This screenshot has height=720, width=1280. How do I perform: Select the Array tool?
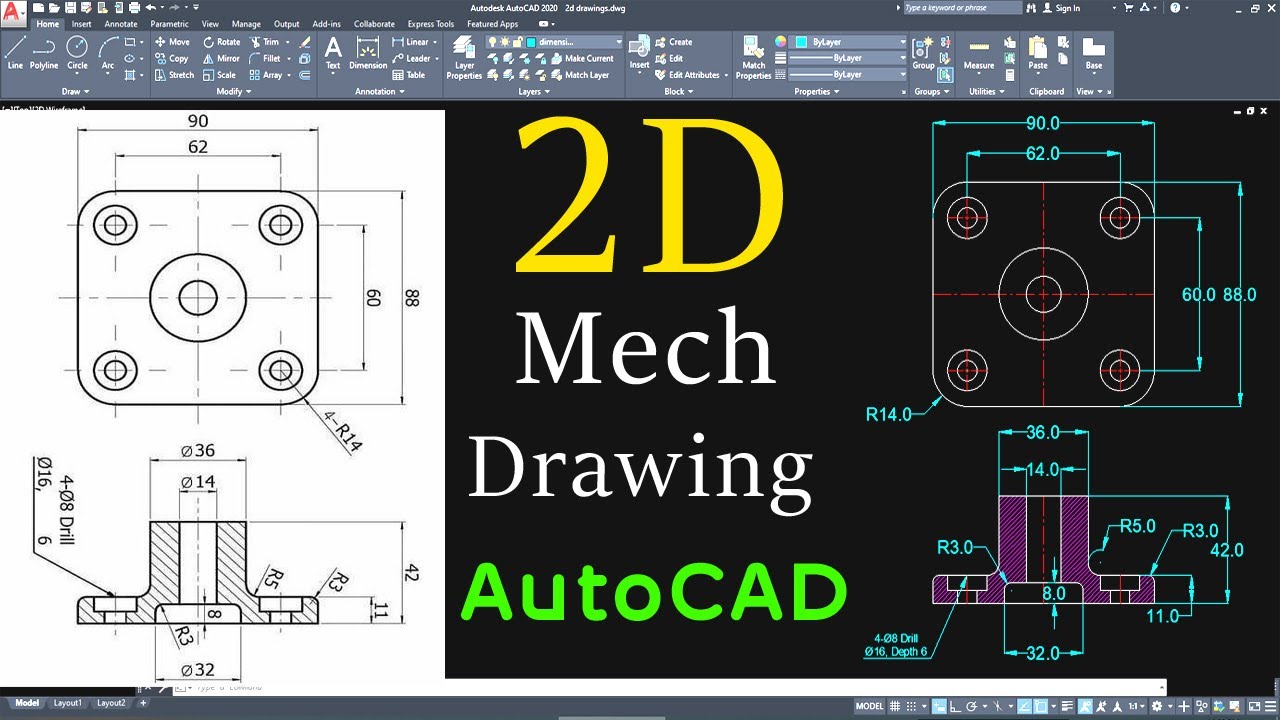pos(266,75)
